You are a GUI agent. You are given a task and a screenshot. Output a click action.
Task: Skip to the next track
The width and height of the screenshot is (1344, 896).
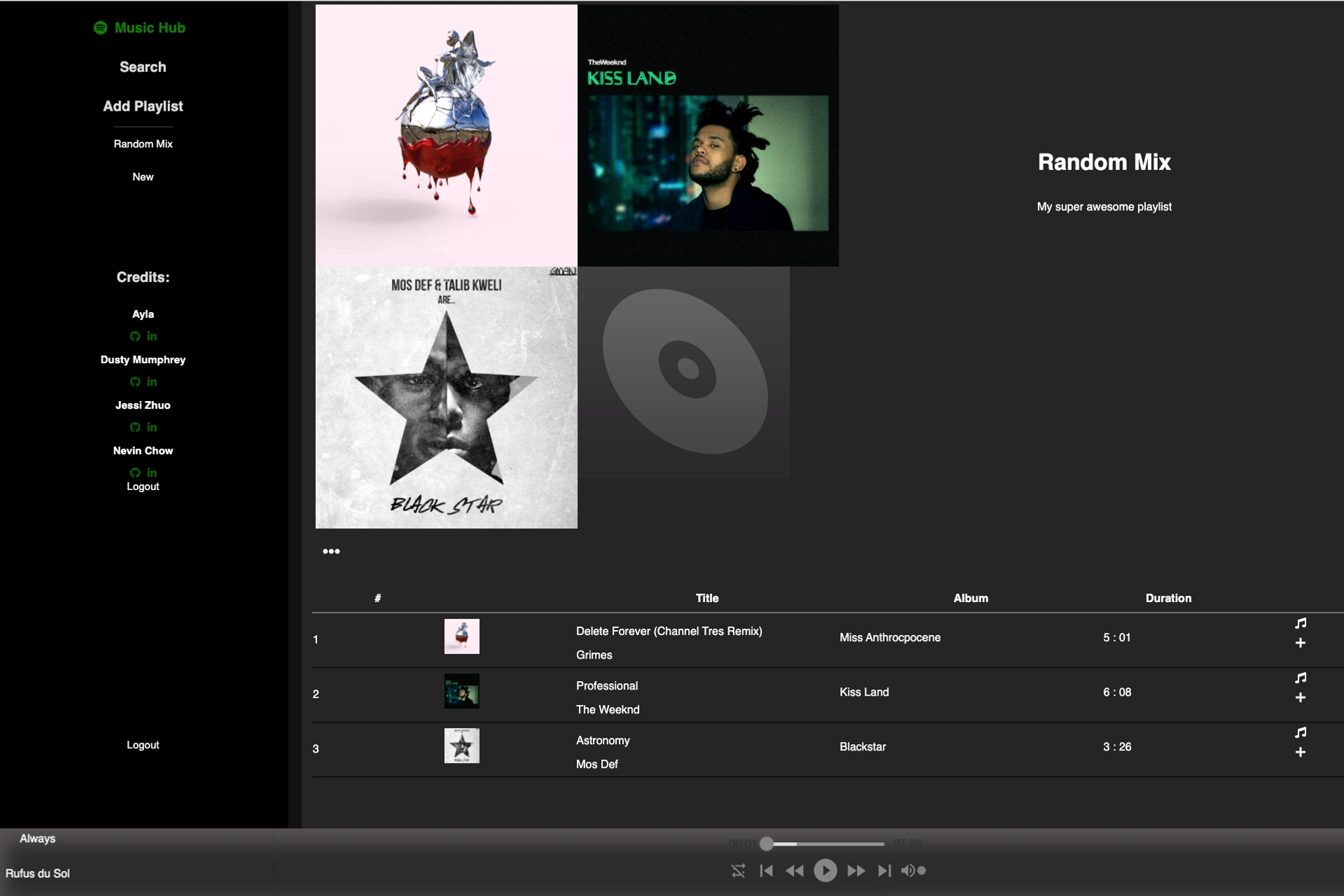885,871
